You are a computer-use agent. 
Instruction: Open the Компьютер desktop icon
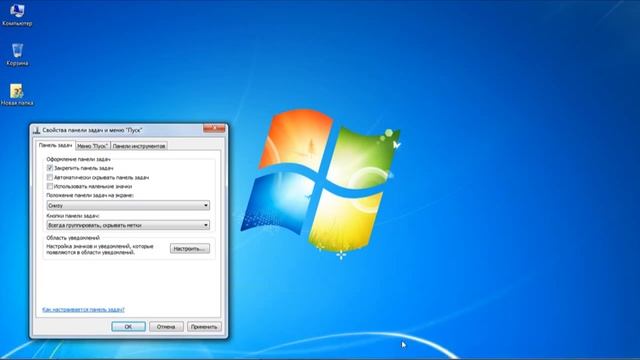click(17, 15)
